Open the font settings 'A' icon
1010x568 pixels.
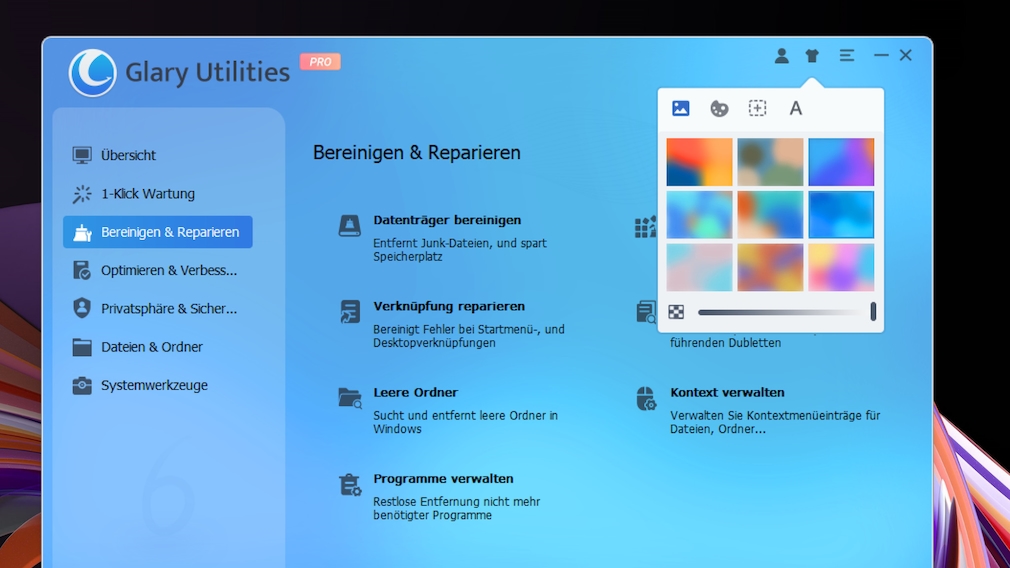[796, 108]
